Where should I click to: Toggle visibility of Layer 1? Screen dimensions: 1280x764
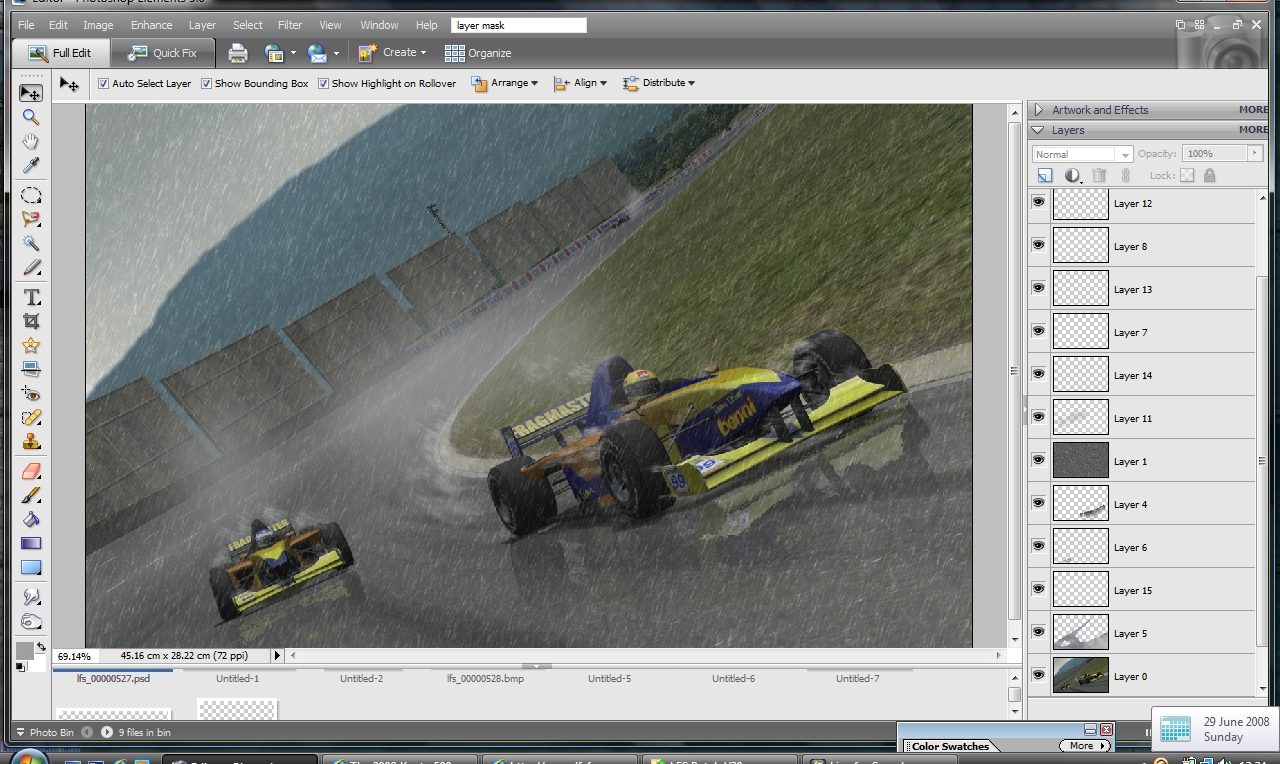click(x=1039, y=461)
